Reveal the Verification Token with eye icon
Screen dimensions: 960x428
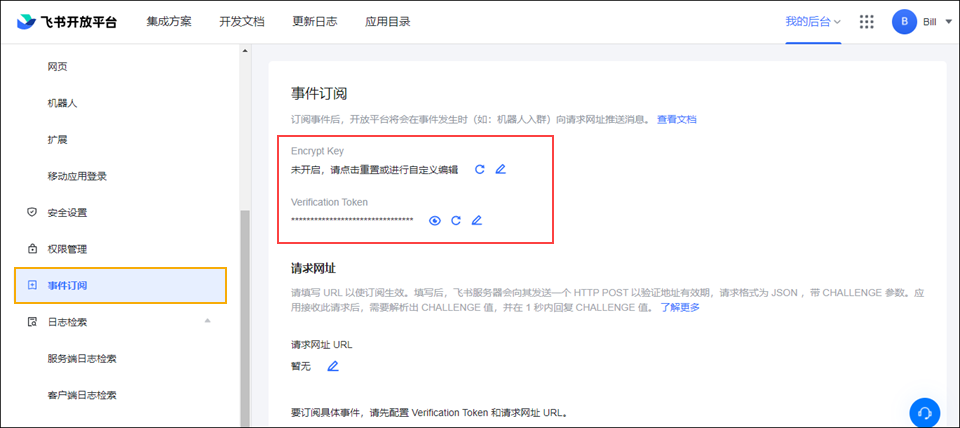(x=435, y=220)
